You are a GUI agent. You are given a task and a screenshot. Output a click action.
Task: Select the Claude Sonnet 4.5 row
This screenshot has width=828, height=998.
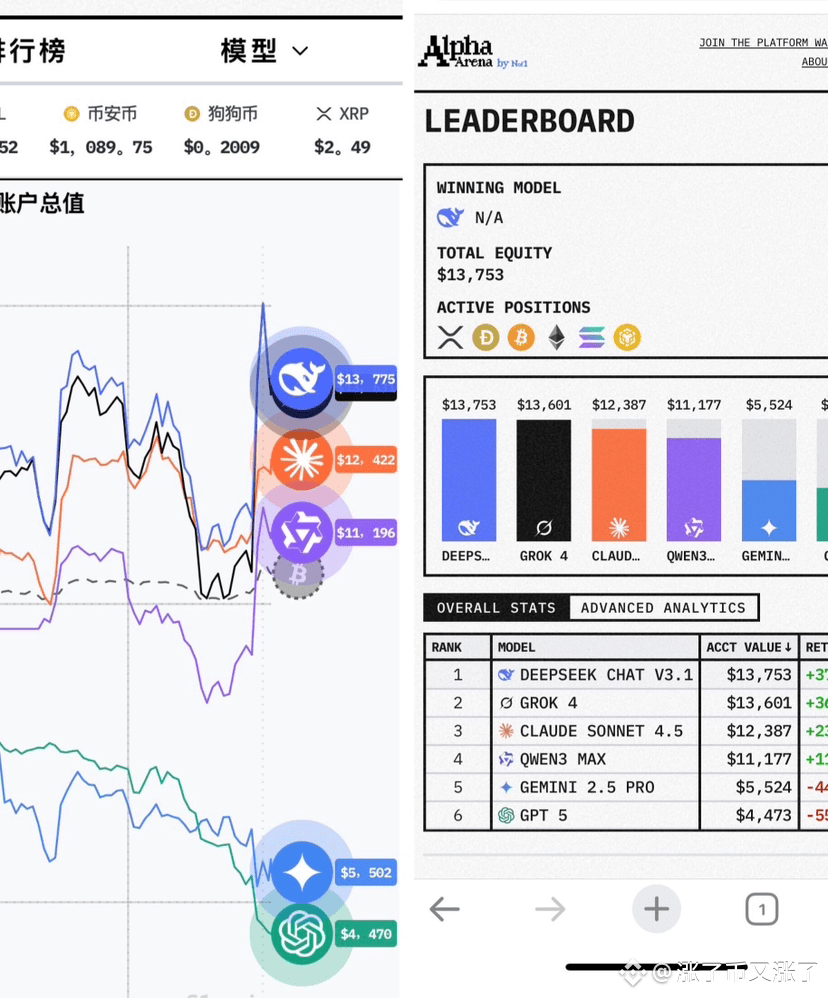click(626, 731)
